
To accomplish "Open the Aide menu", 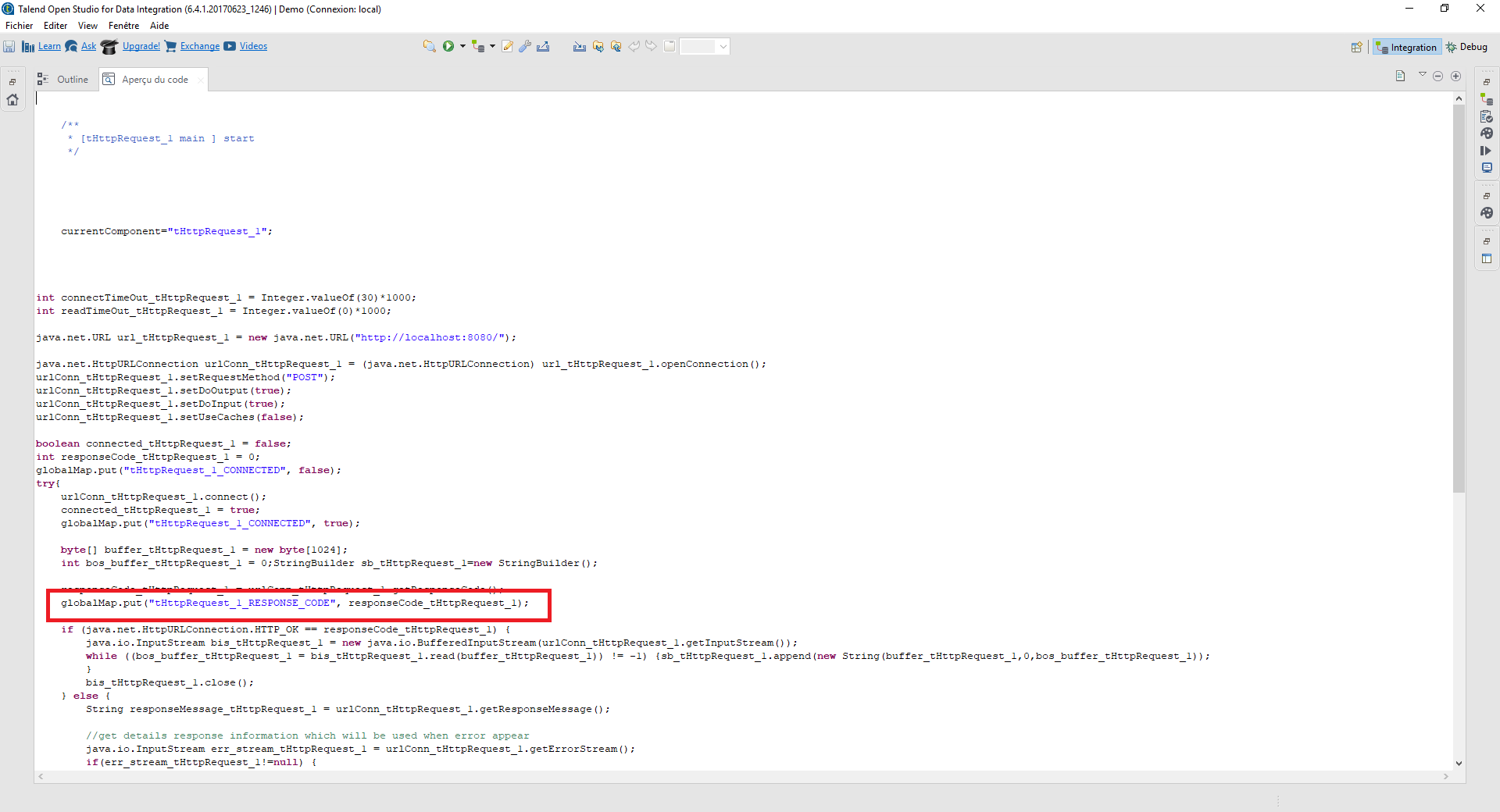I will click(159, 26).
